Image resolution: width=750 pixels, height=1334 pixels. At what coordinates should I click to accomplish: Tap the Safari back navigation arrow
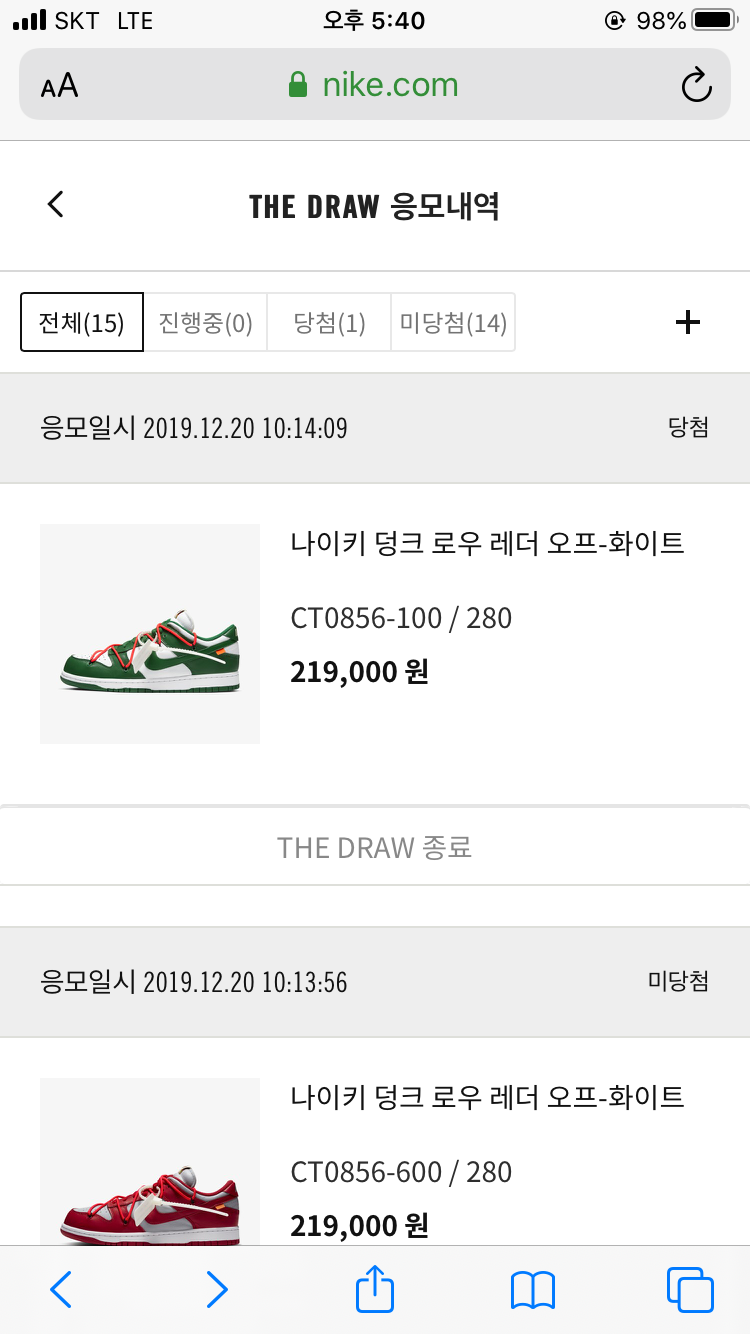pos(61,1290)
